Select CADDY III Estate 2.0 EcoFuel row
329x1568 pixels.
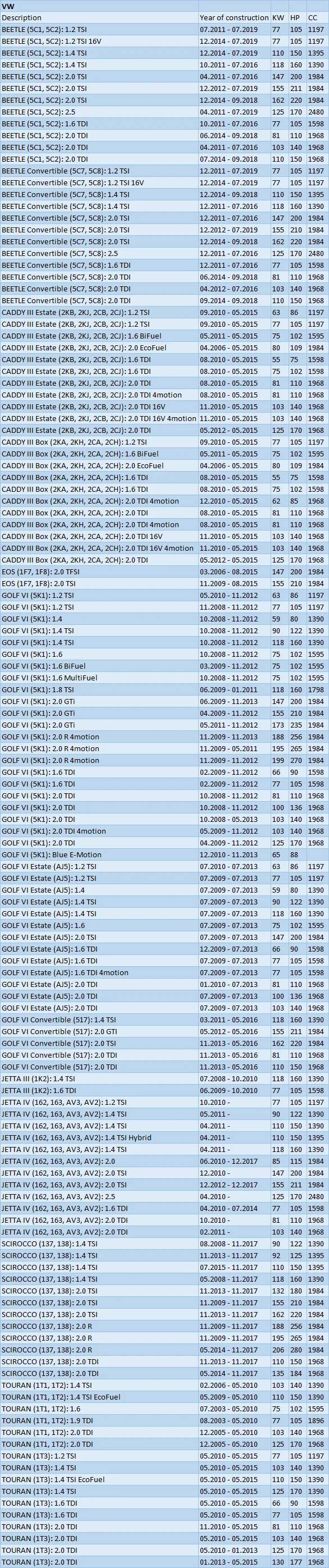click(x=164, y=348)
